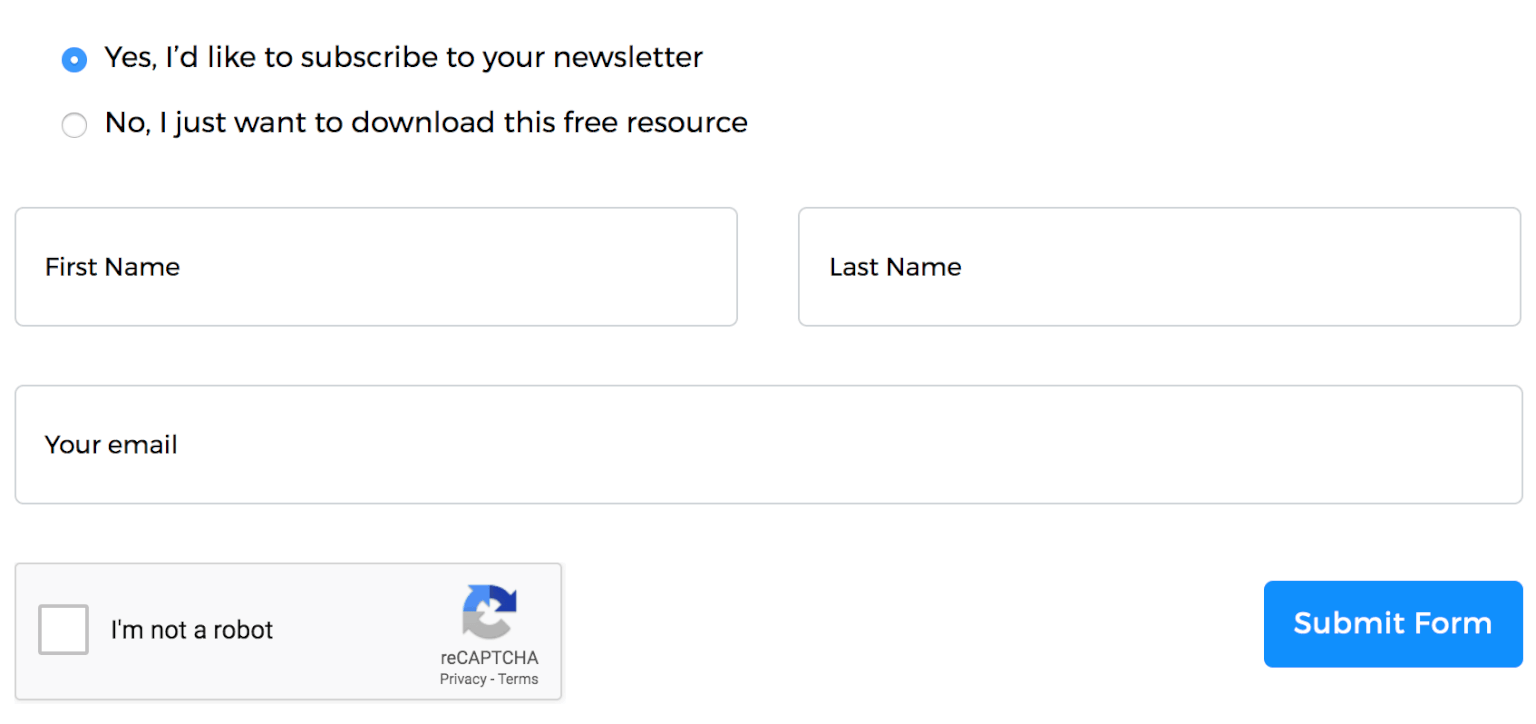
Task: Click the "Your email" placeholder text
Action: 111,445
